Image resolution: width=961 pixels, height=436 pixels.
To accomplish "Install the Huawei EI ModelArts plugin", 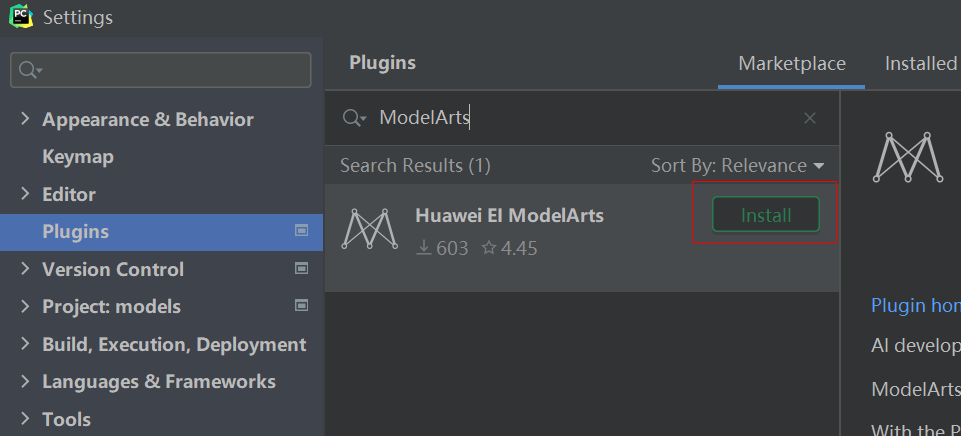I will coord(765,215).
